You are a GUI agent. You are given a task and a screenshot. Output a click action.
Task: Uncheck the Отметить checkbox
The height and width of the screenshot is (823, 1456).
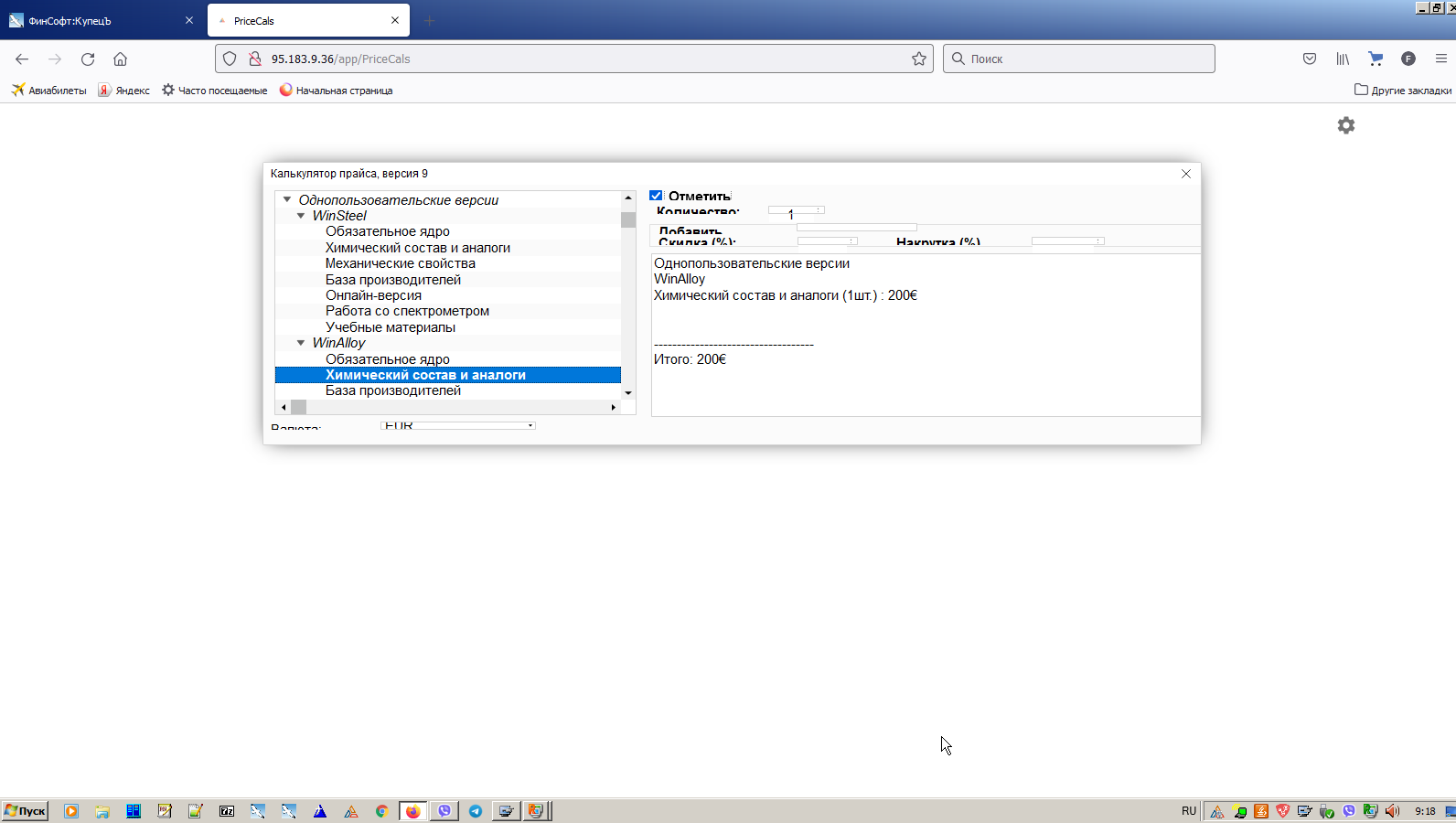(656, 196)
